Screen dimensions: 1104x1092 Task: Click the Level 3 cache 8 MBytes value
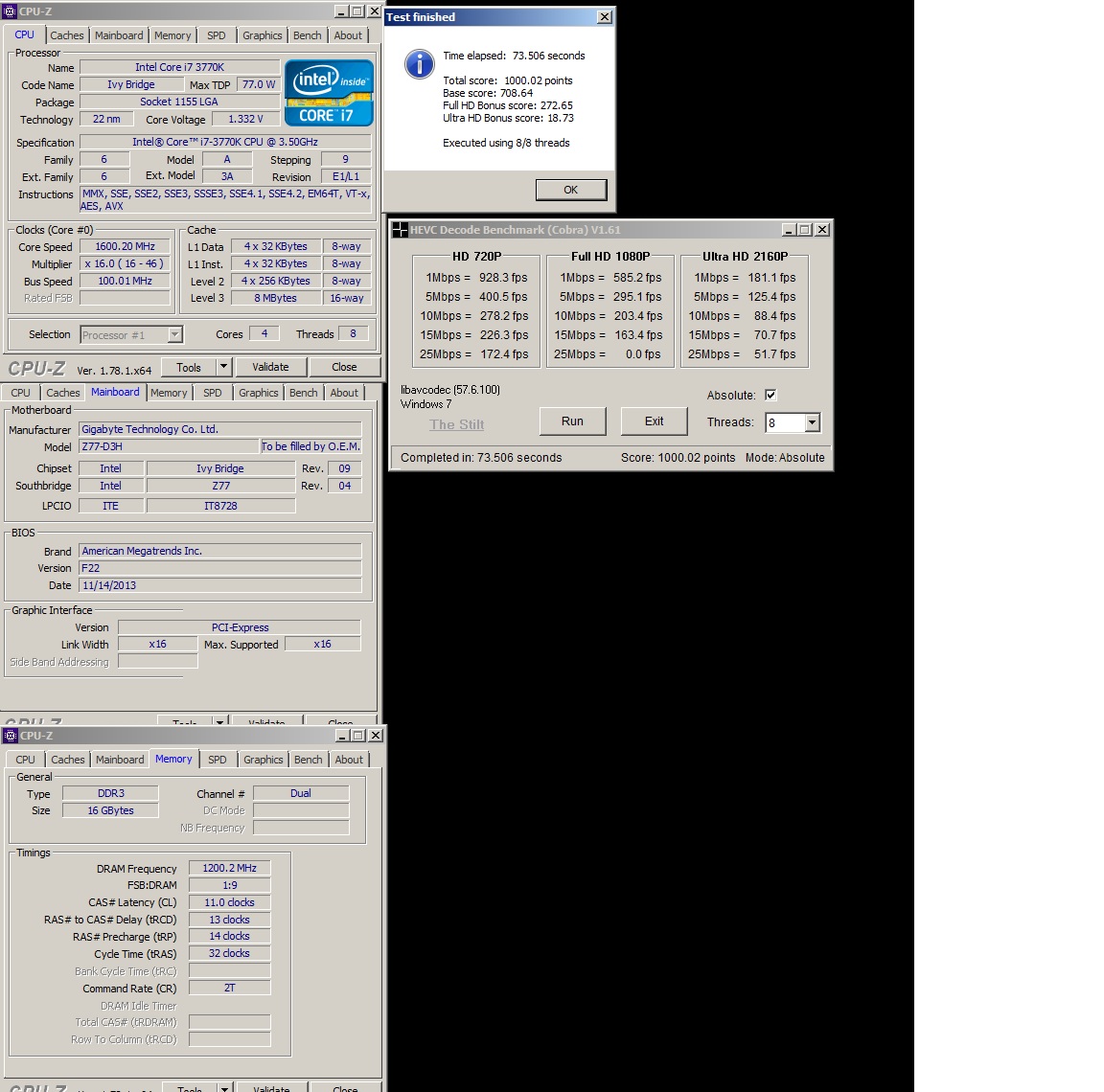[275, 298]
